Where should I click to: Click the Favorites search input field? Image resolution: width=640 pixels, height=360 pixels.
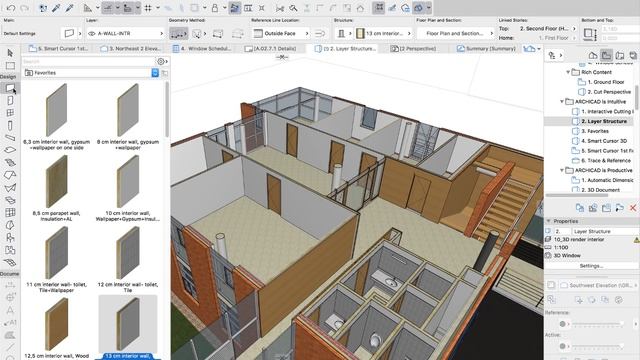pos(88,61)
